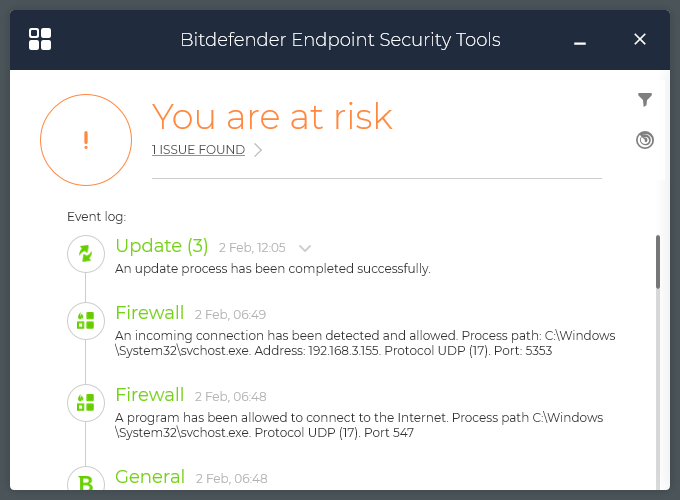
Task: Expand the Update (3) events chevron
Action: click(x=305, y=247)
